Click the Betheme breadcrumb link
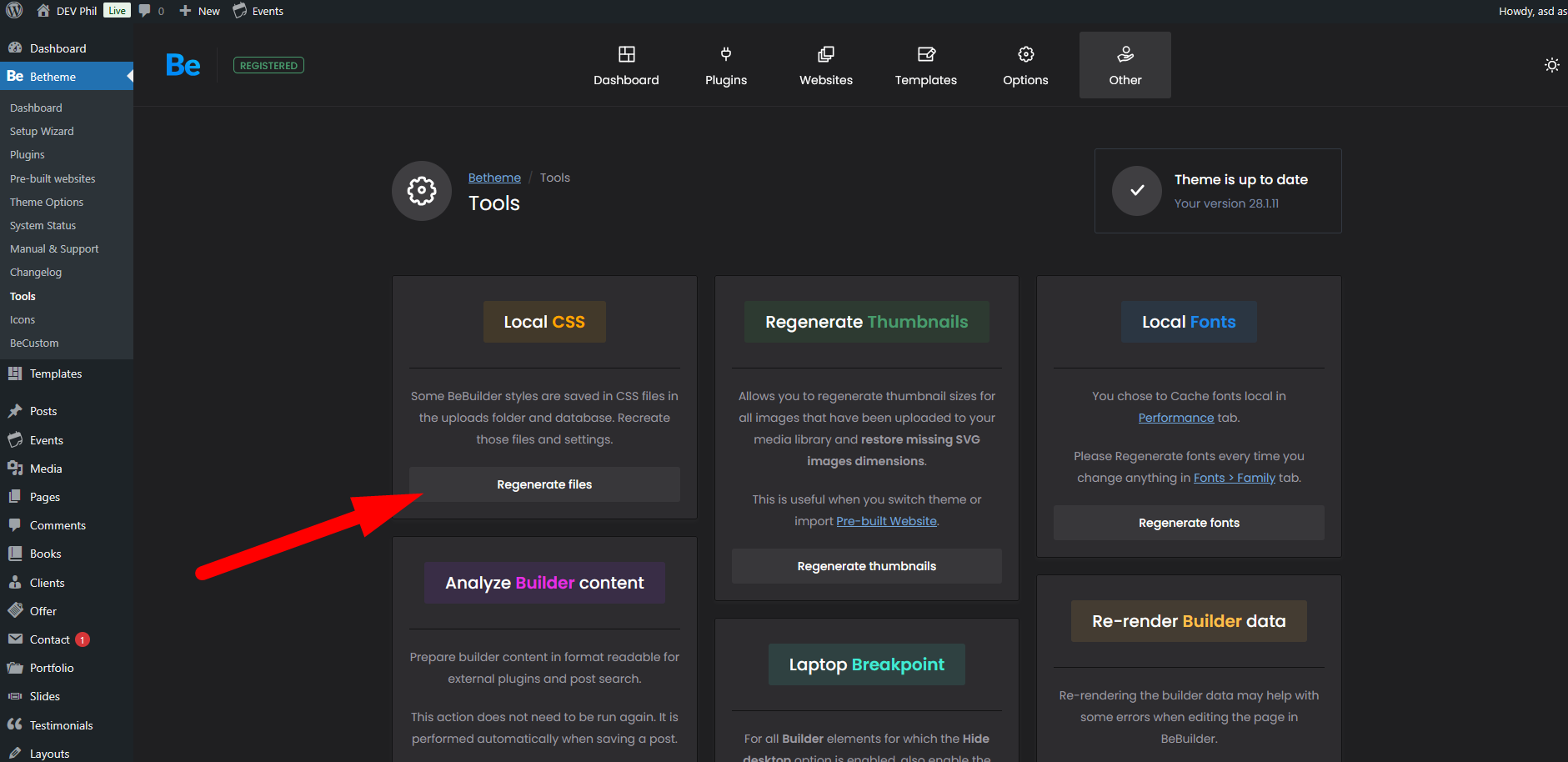The image size is (1568, 762). point(494,178)
